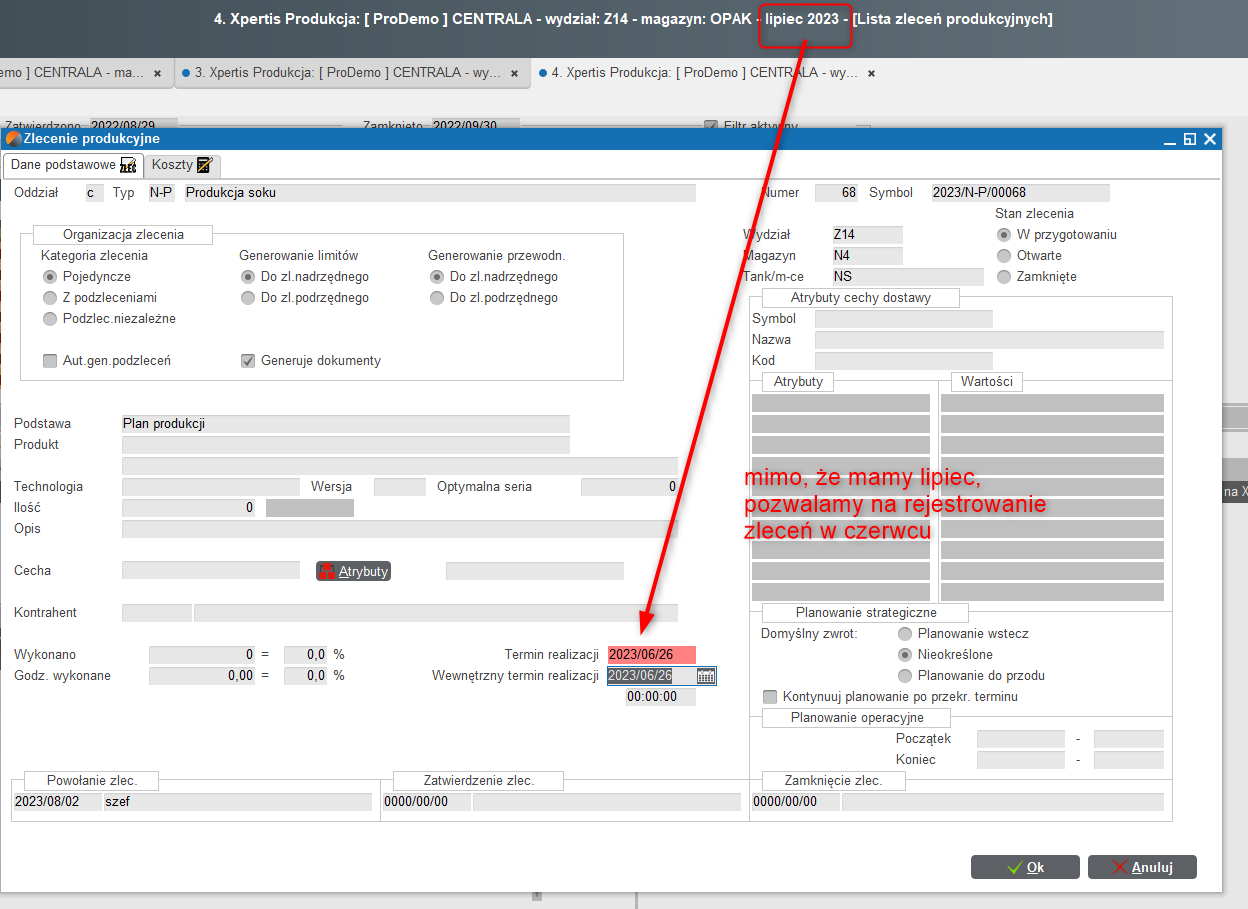
Task: Choose Planowanie do przodu option
Action: 905,676
